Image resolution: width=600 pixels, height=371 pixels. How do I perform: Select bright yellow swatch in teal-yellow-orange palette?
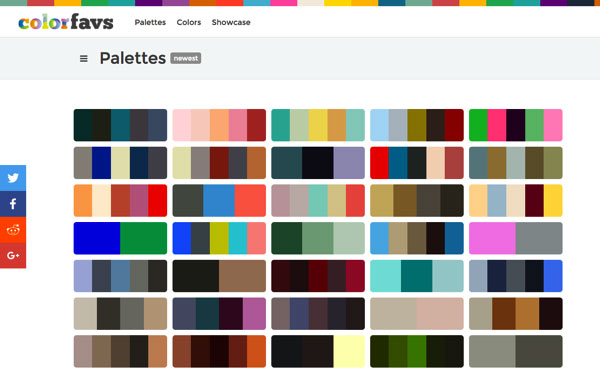318,125
